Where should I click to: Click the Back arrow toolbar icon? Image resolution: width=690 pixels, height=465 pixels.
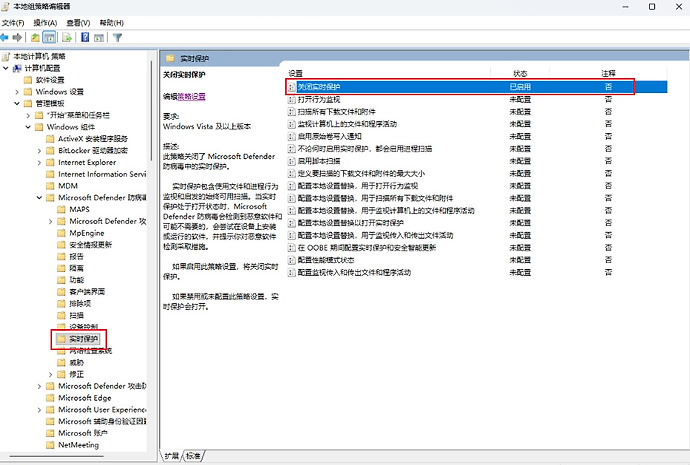[4, 37]
